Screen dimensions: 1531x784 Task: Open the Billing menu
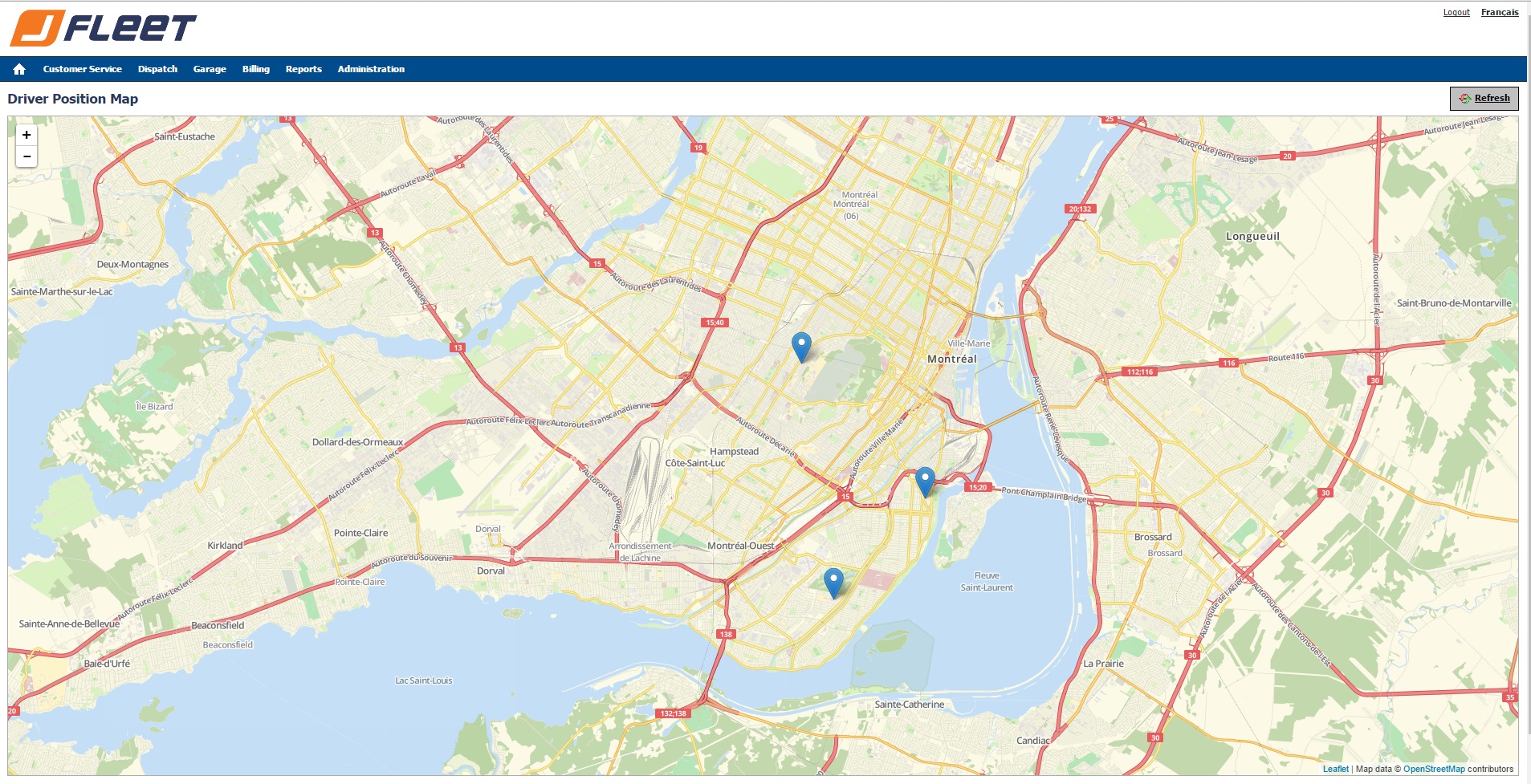coord(256,69)
